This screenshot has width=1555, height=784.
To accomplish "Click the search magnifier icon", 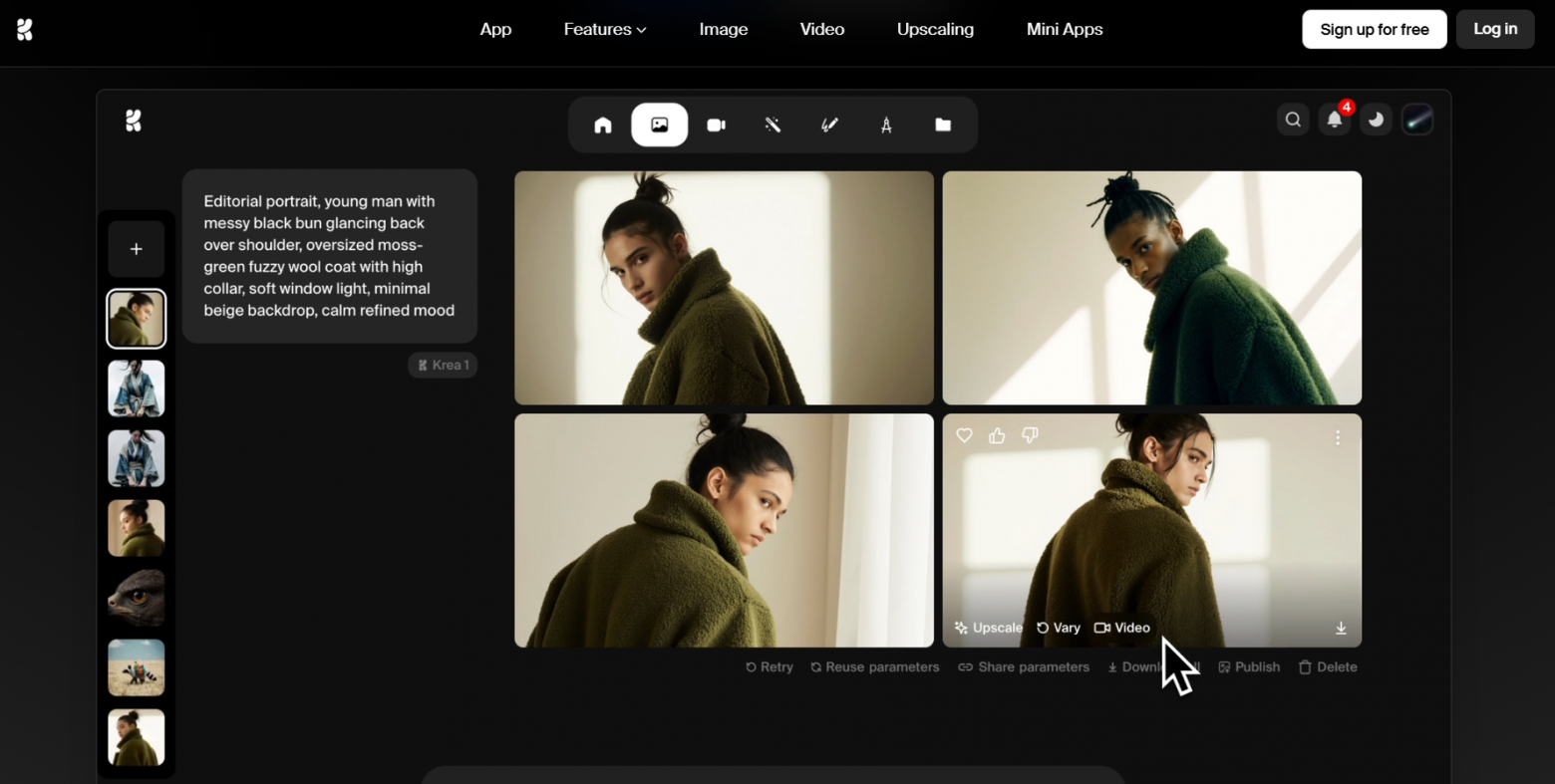I will 1293,120.
